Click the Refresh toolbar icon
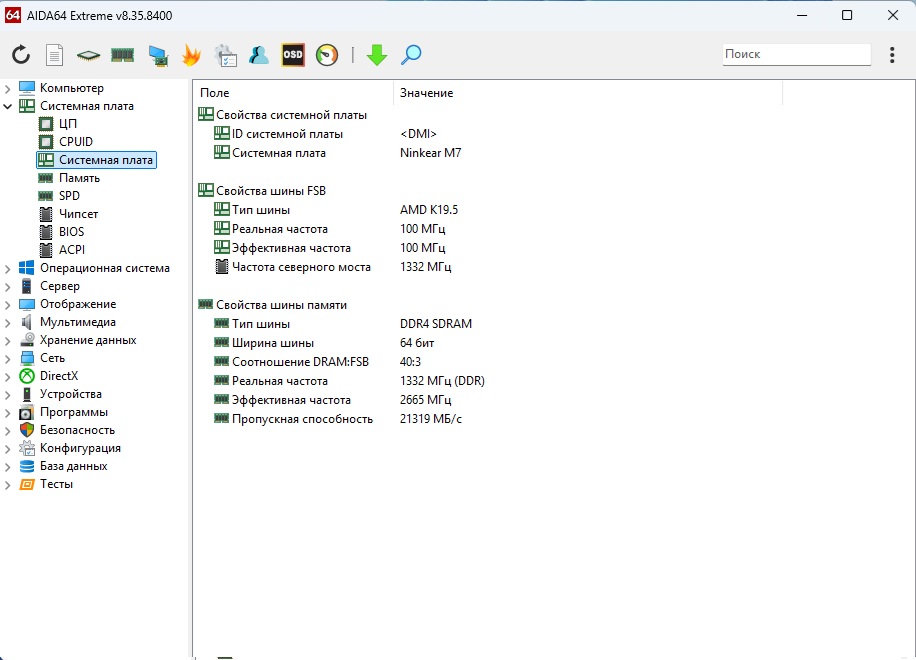Screen dimensions: 916x660 click(x=21, y=55)
